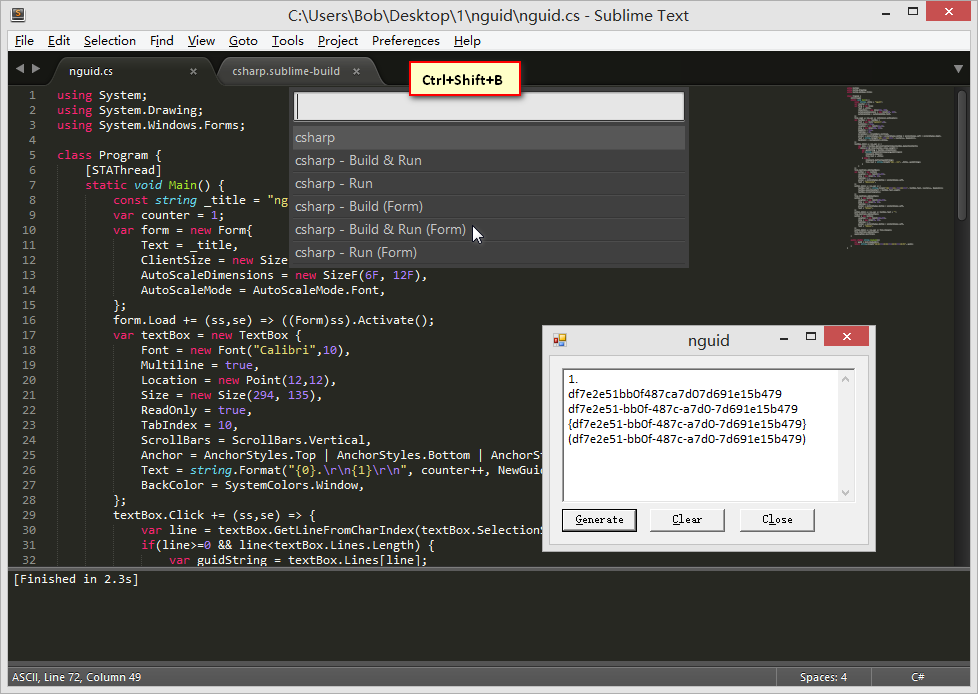Open the Tools menu

(x=288, y=41)
